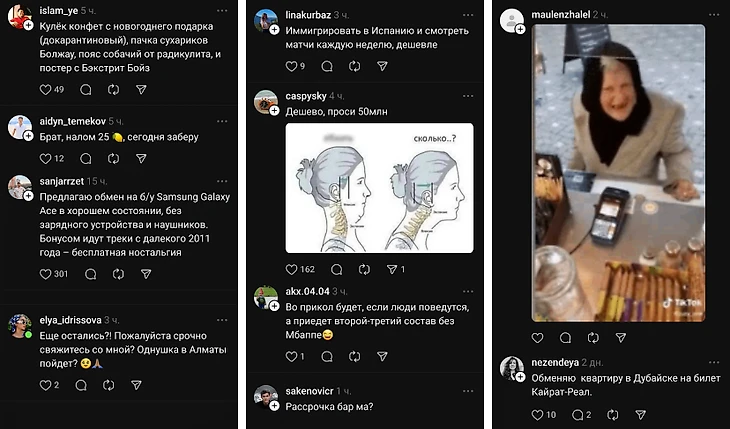This screenshot has height=429, width=730.
Task: Repost sanjarrzet's Samsung Galaxy comment
Action: click(x=118, y=274)
